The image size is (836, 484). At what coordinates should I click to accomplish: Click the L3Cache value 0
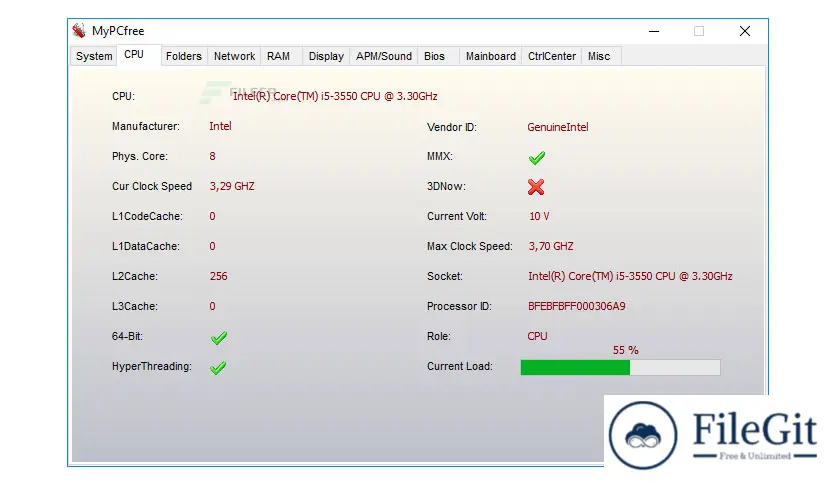[x=212, y=306]
